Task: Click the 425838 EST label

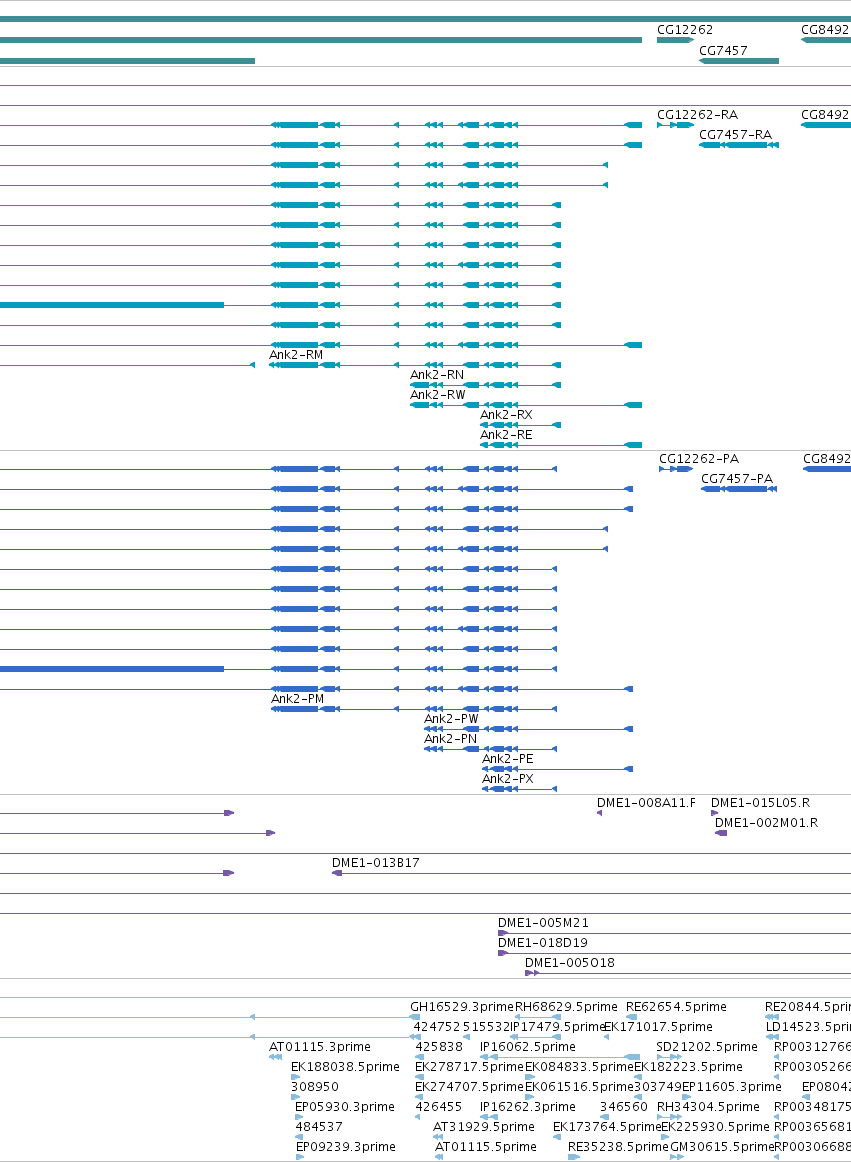Action: pos(439,1046)
